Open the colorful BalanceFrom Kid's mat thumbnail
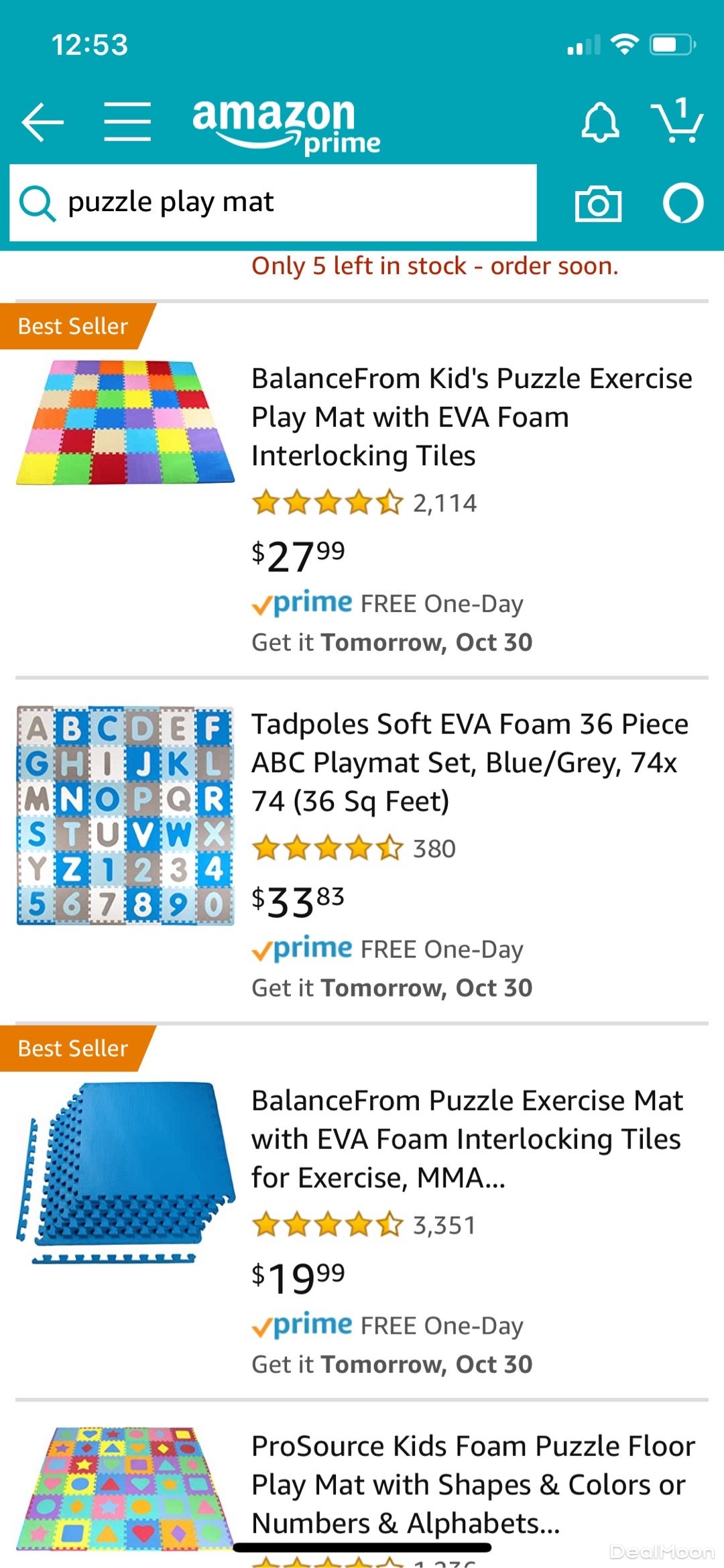Viewport: 724px width, 1568px height. (x=125, y=422)
